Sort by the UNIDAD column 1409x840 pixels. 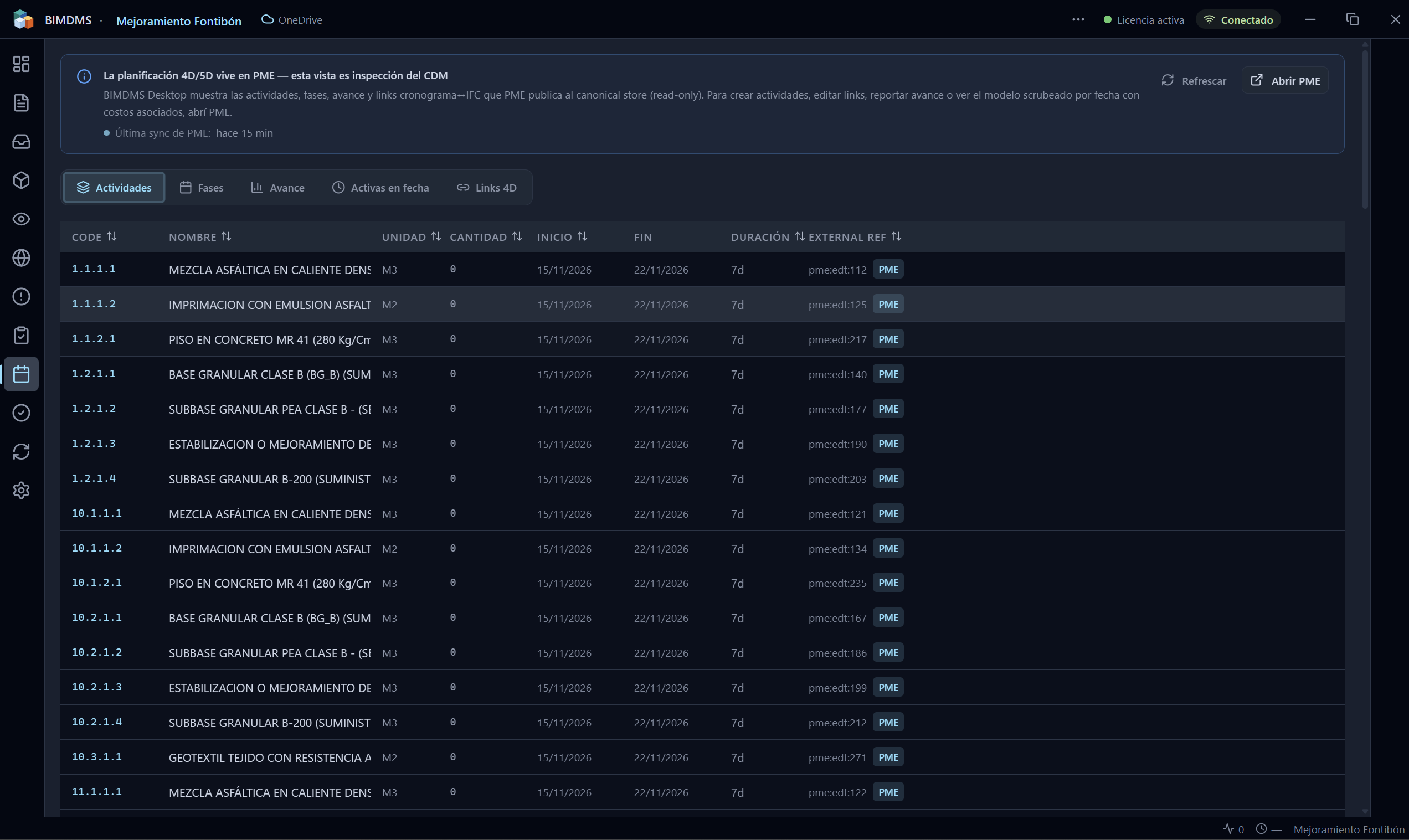[x=411, y=236]
